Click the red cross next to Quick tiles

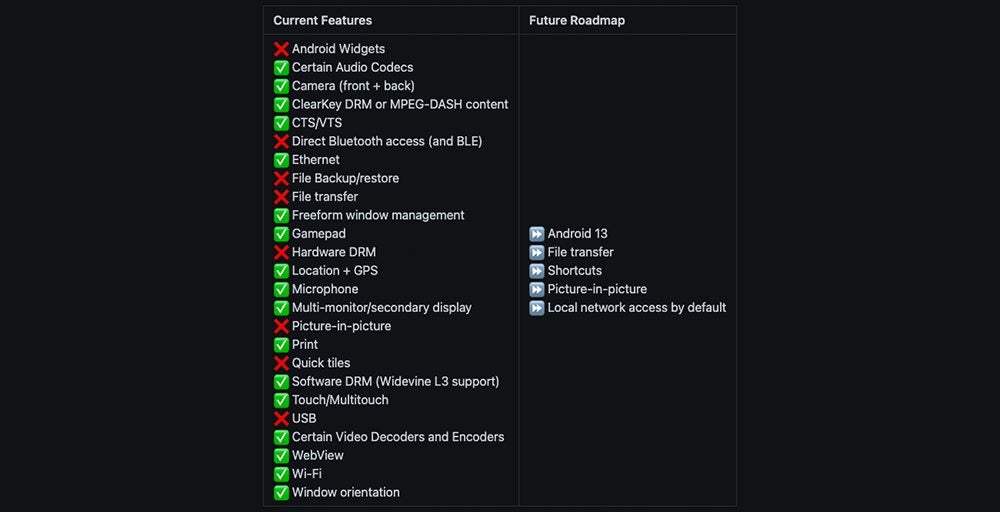[x=281, y=363]
